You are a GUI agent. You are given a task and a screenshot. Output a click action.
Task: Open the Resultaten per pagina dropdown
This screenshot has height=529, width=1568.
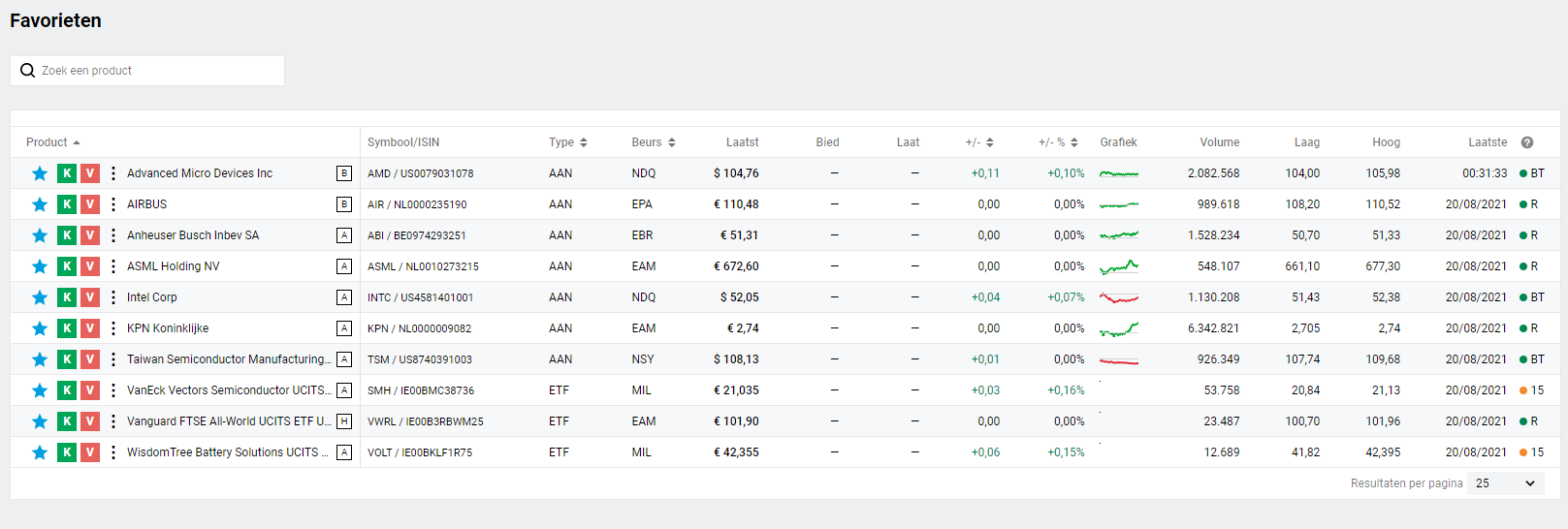click(1505, 483)
